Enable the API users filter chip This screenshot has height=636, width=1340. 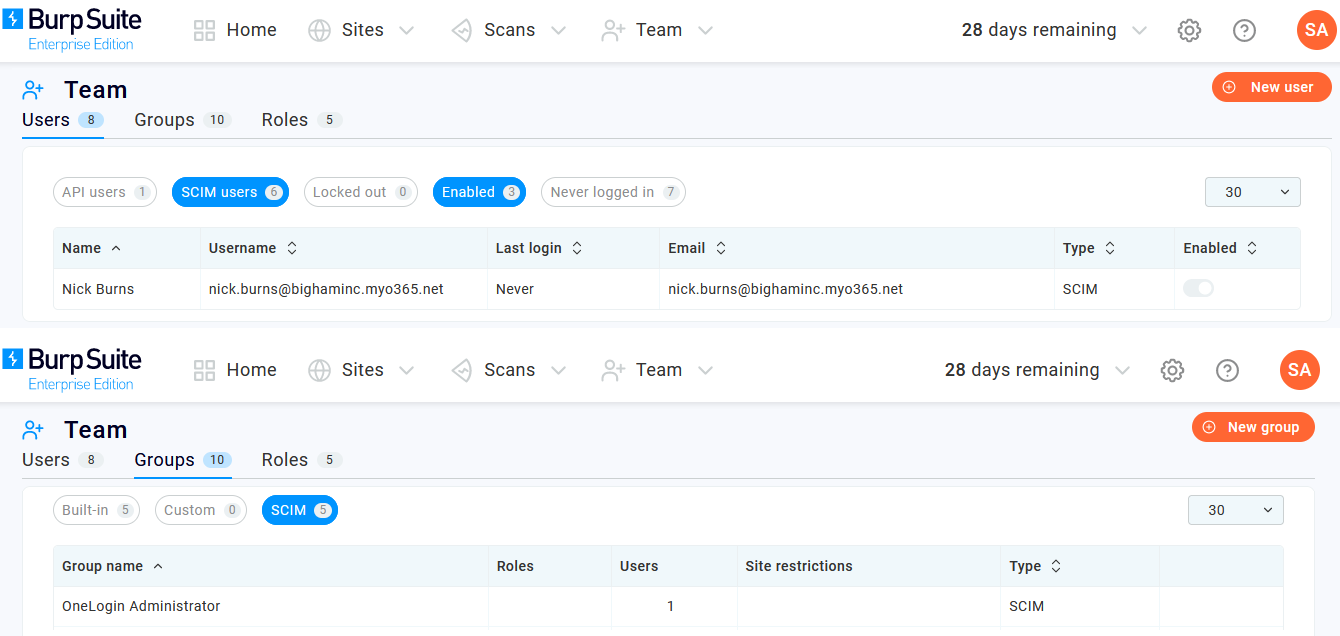[104, 192]
